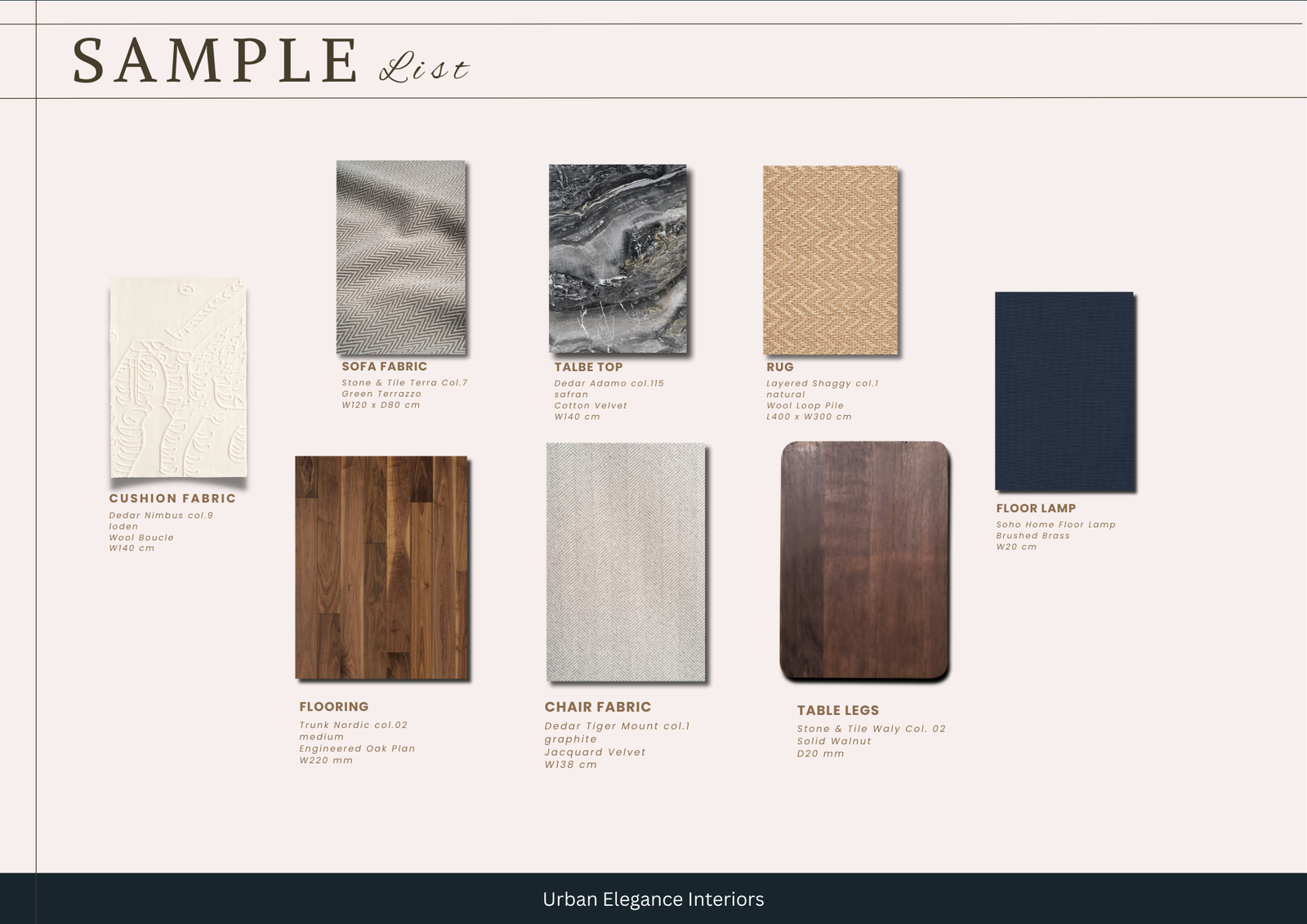Click the grey herringbone sofa fabric swatch
This screenshot has width=1307, height=924.
click(x=401, y=257)
